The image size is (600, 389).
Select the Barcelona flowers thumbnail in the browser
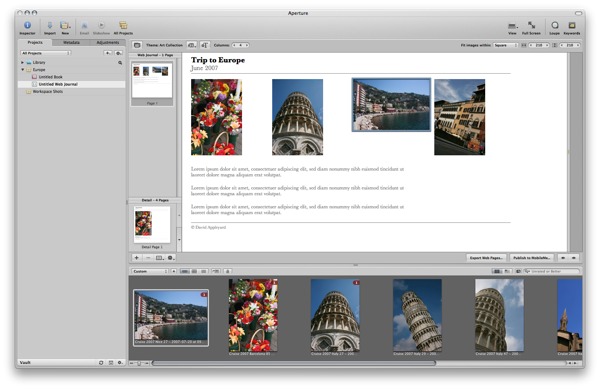click(x=253, y=315)
